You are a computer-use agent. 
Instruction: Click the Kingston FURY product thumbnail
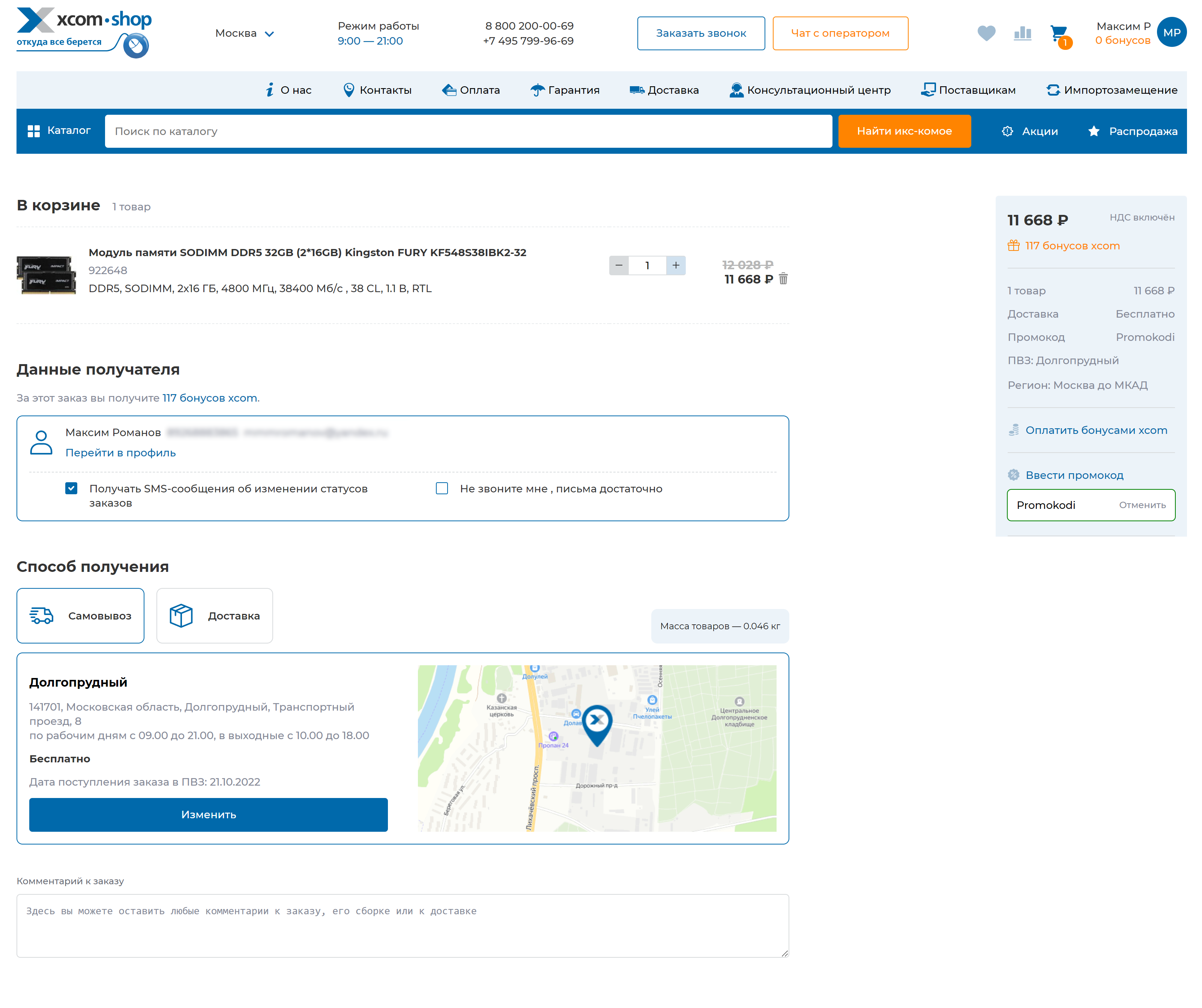click(47, 275)
